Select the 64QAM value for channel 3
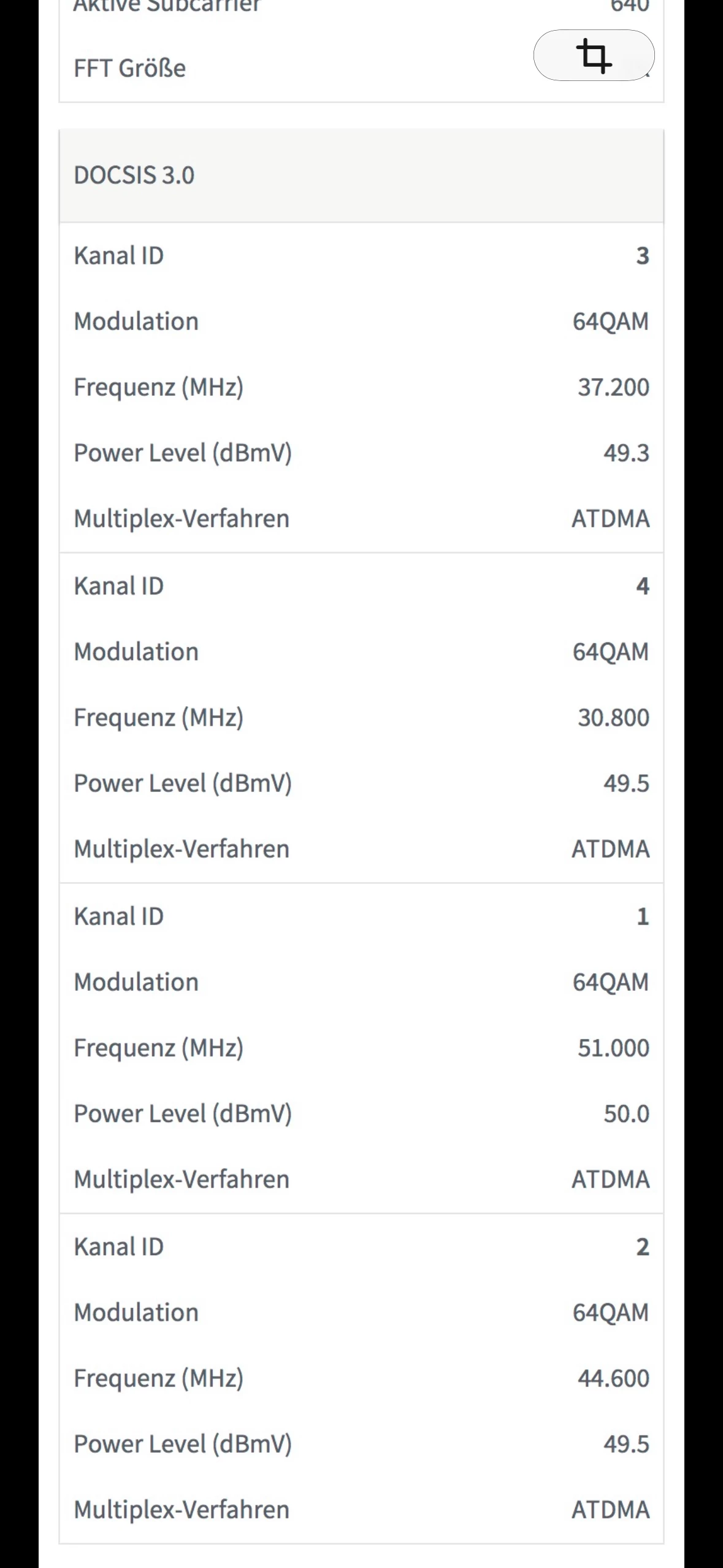This screenshot has width=723, height=1568. tap(610, 321)
